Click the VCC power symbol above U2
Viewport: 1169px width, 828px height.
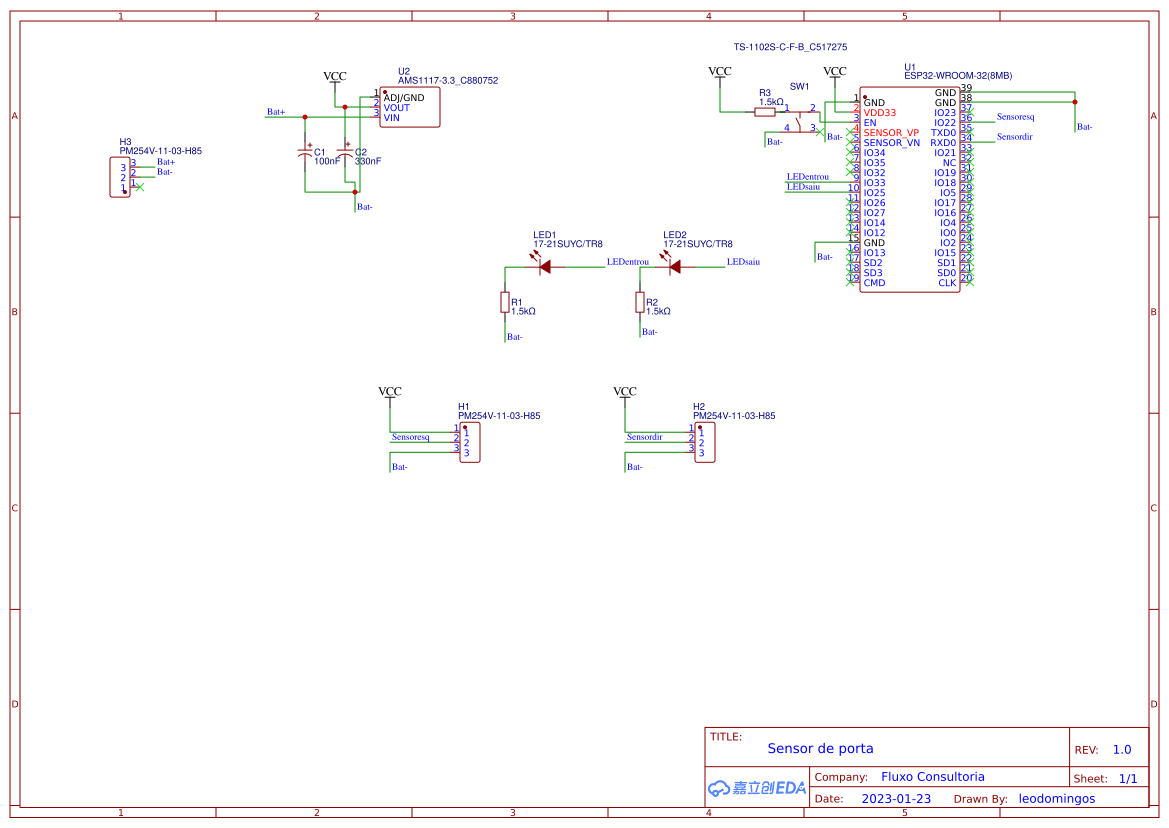[335, 77]
